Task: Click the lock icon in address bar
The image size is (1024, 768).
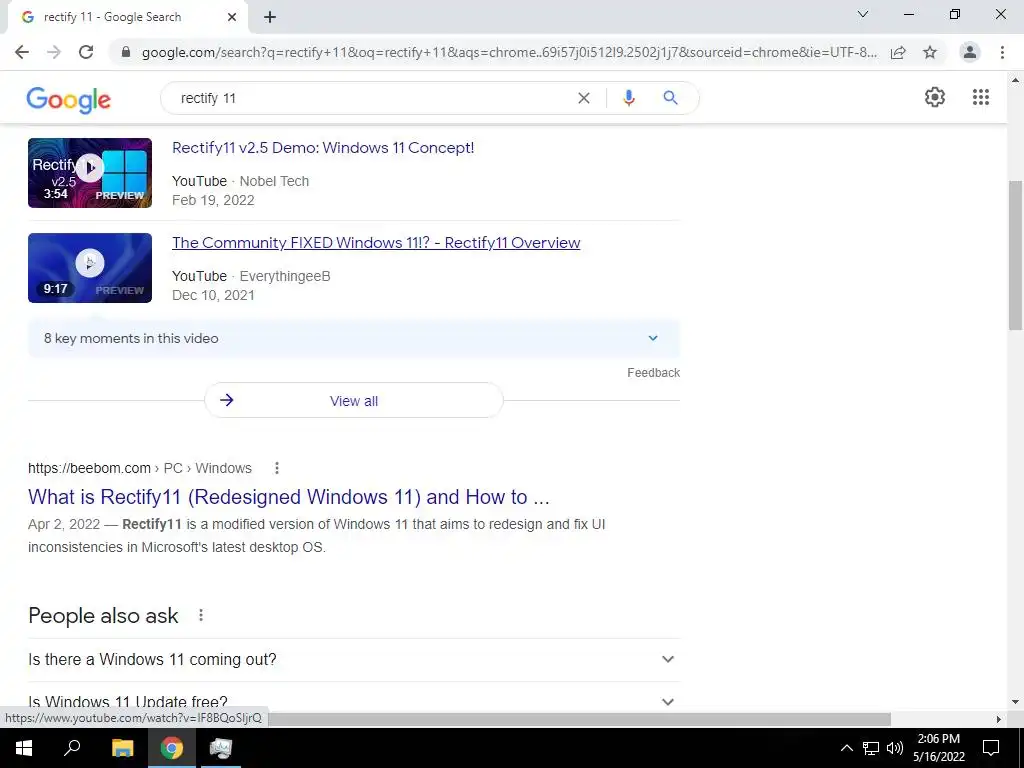Action: (x=126, y=52)
